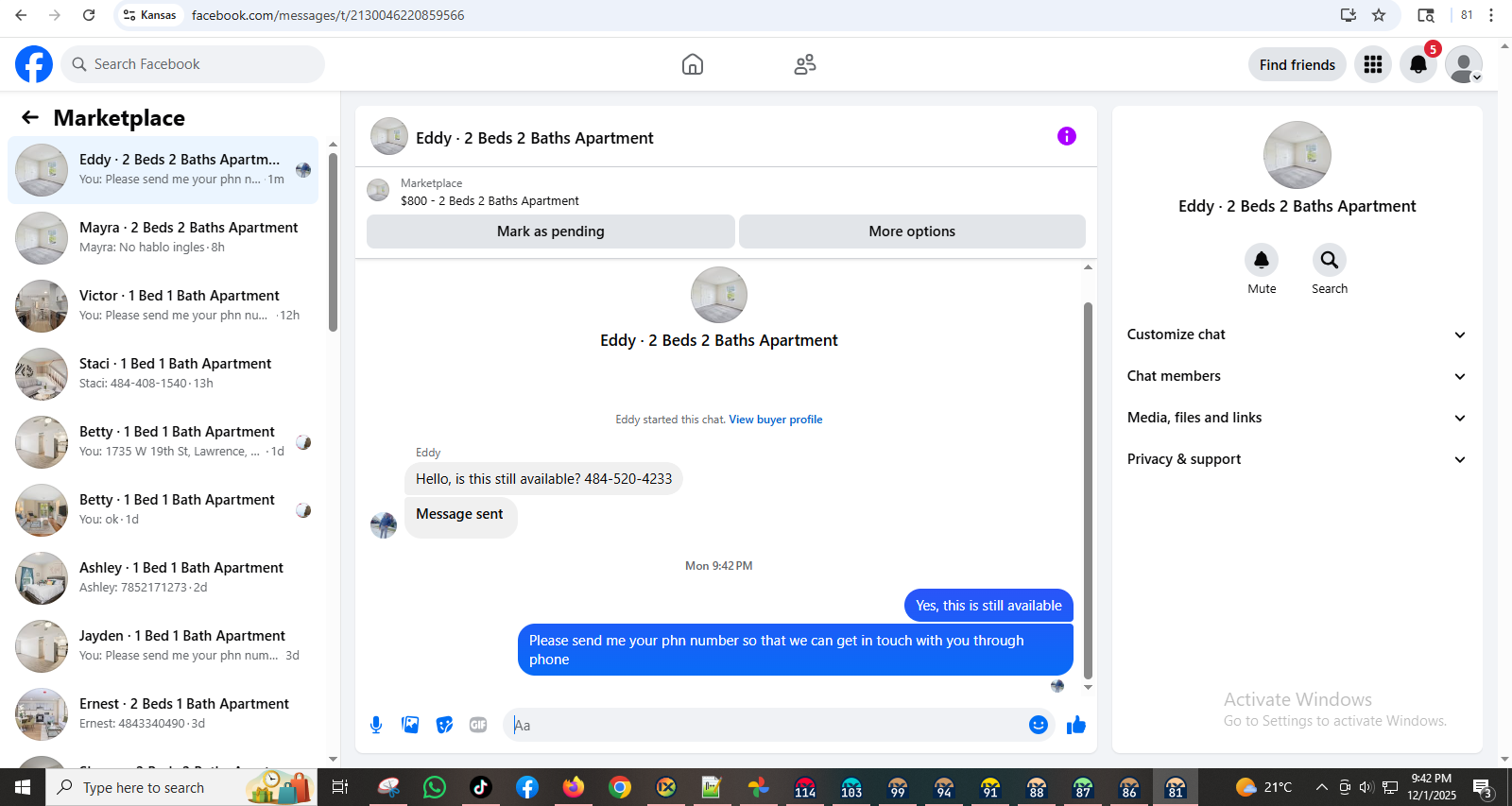Image resolution: width=1512 pixels, height=806 pixels.
Task: Open the emoji picker smiley icon
Action: 1039,725
